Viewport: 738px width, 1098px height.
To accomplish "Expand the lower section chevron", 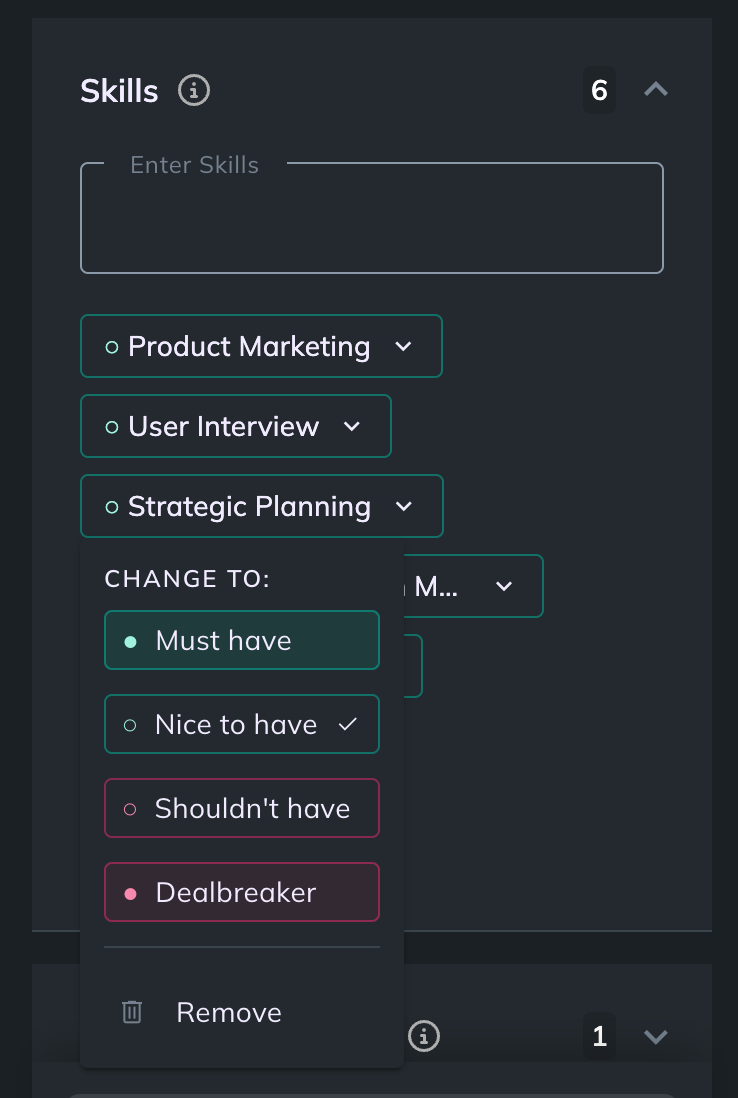I will pos(655,1036).
